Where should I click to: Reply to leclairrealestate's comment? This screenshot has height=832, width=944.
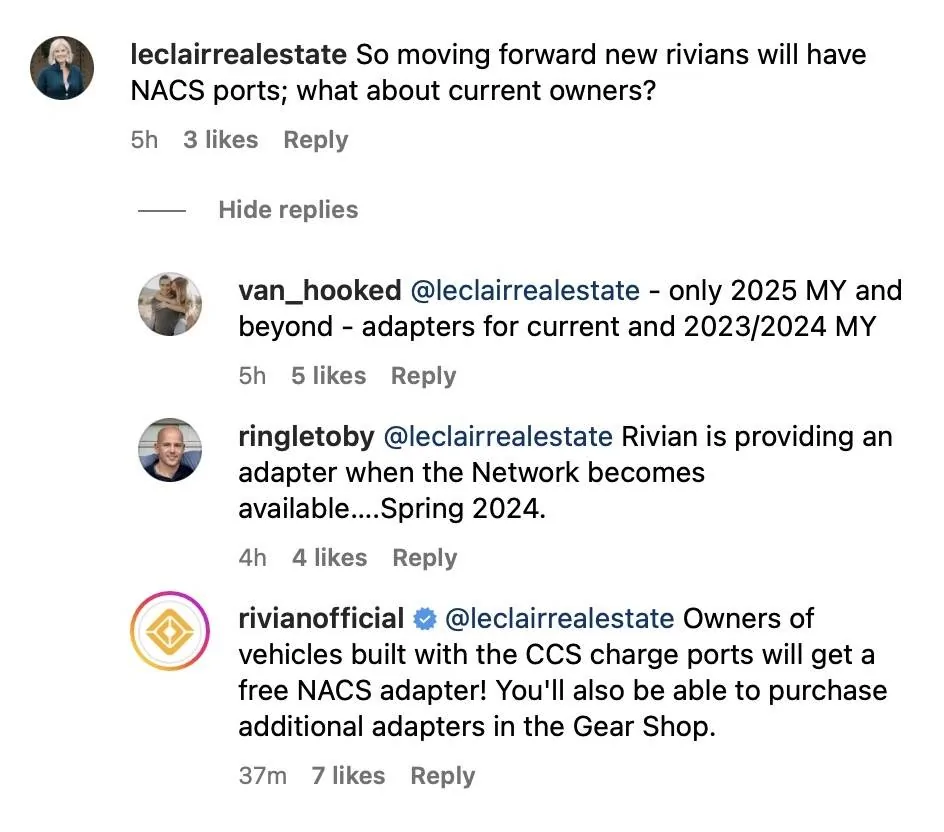point(316,140)
